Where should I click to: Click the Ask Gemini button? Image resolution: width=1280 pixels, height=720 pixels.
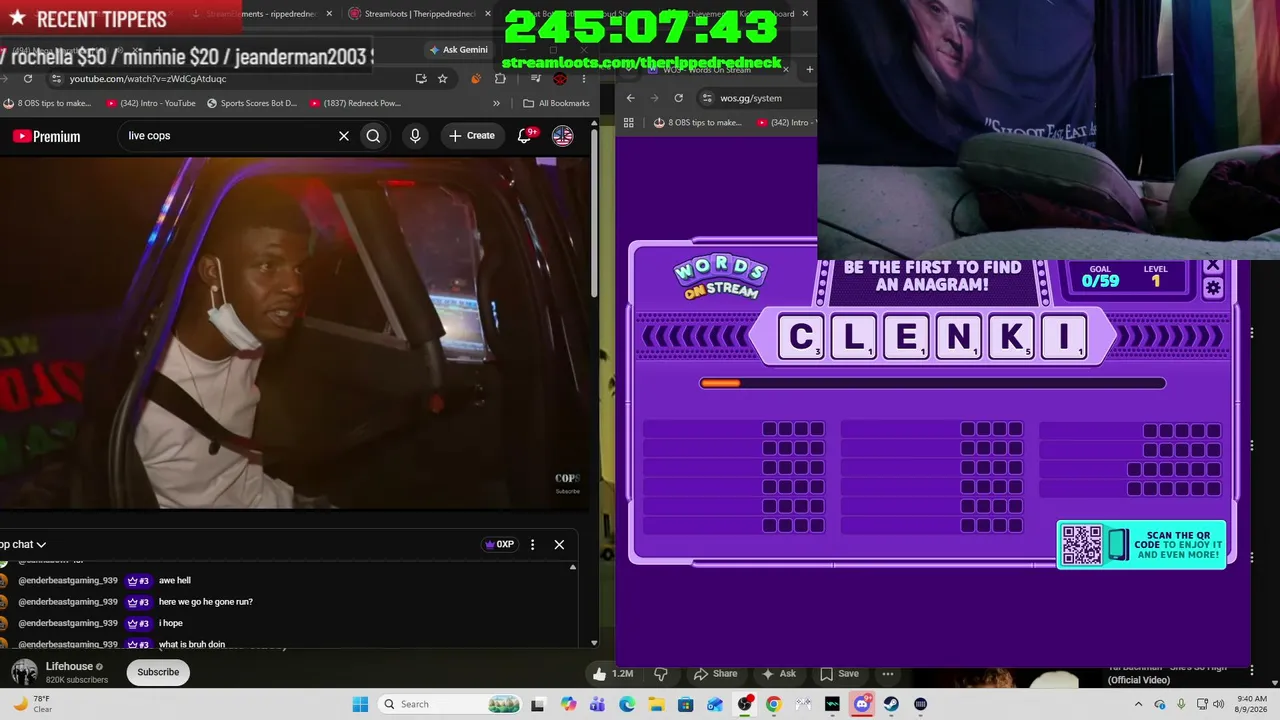458,50
